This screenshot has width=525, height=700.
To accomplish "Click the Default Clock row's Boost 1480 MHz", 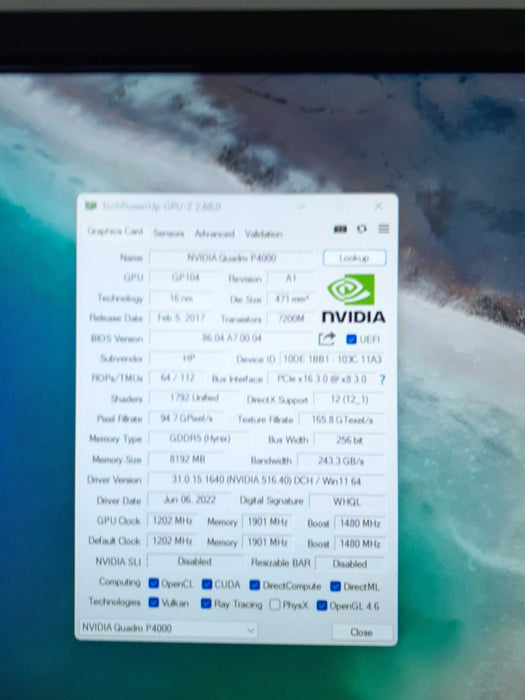I will coord(360,544).
